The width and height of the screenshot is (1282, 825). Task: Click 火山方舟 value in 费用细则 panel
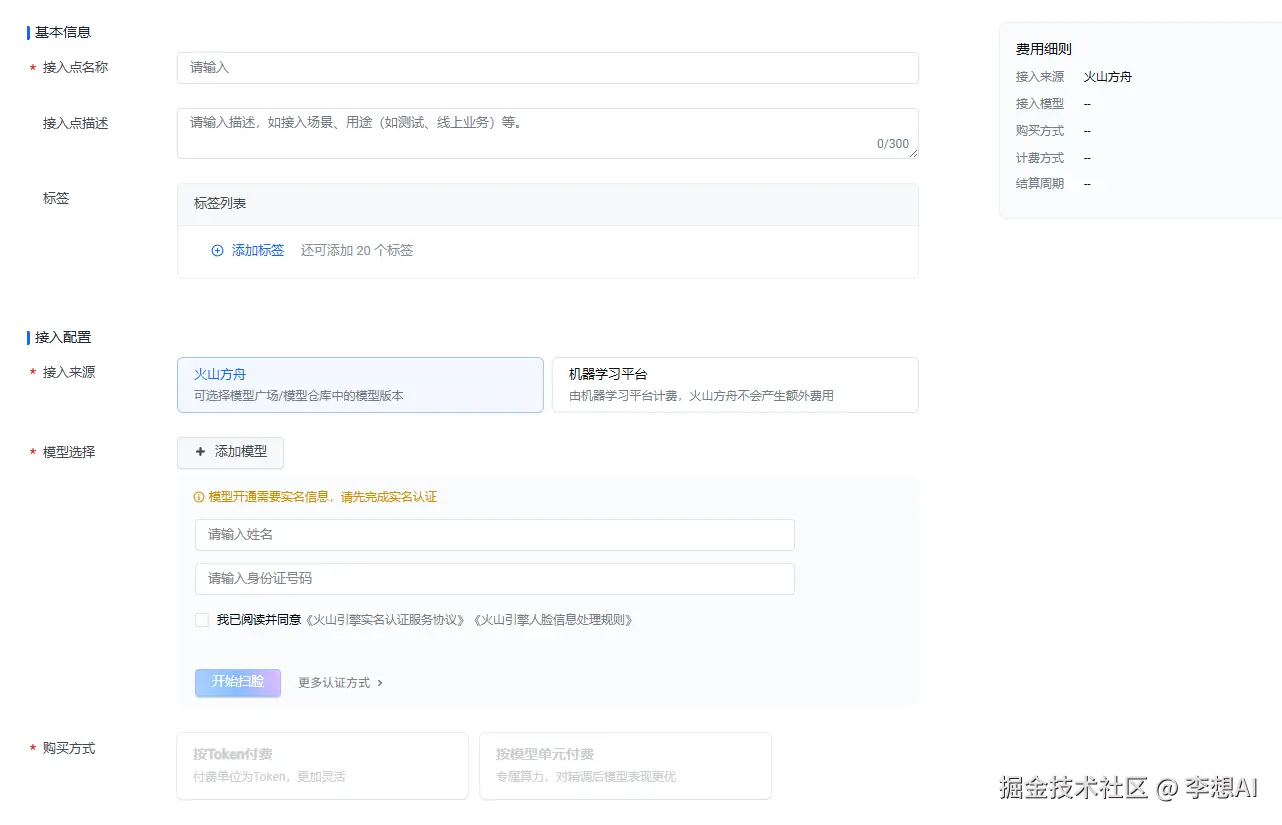[1108, 77]
